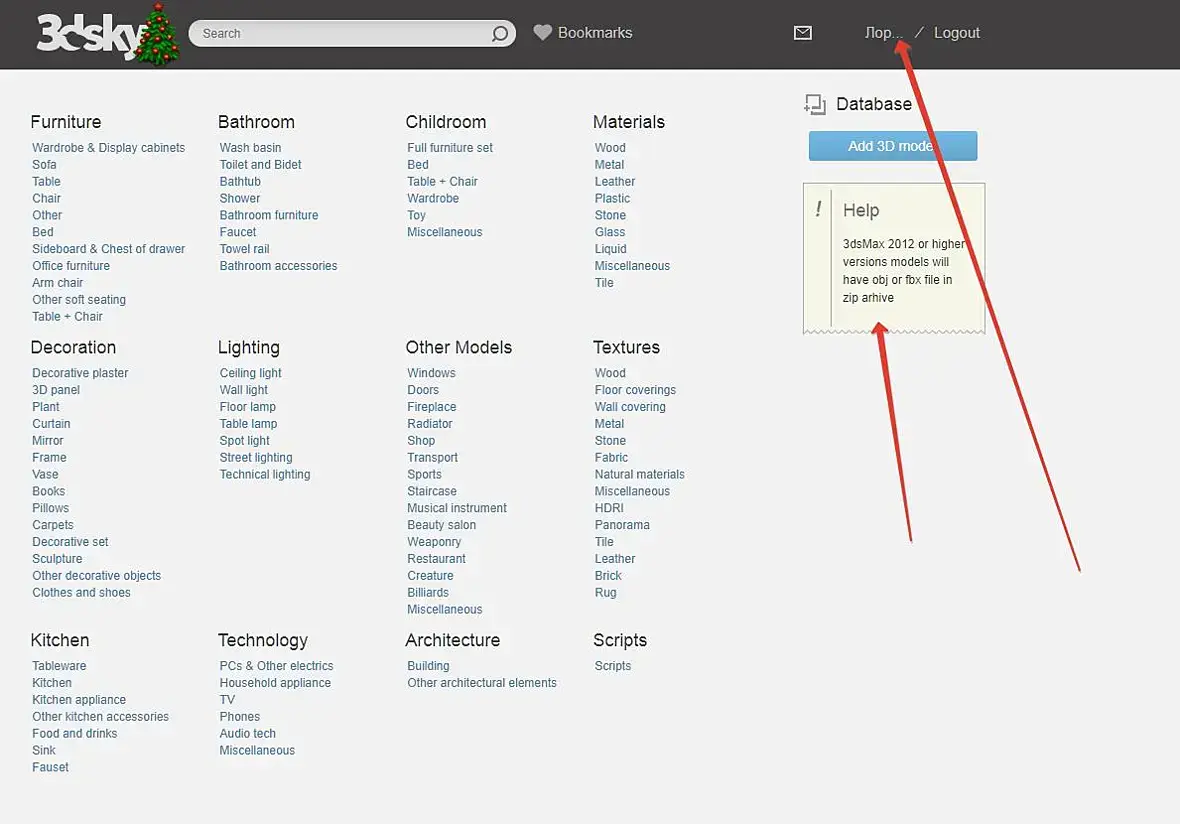
Task: Click the search magnifier icon
Action: click(500, 34)
